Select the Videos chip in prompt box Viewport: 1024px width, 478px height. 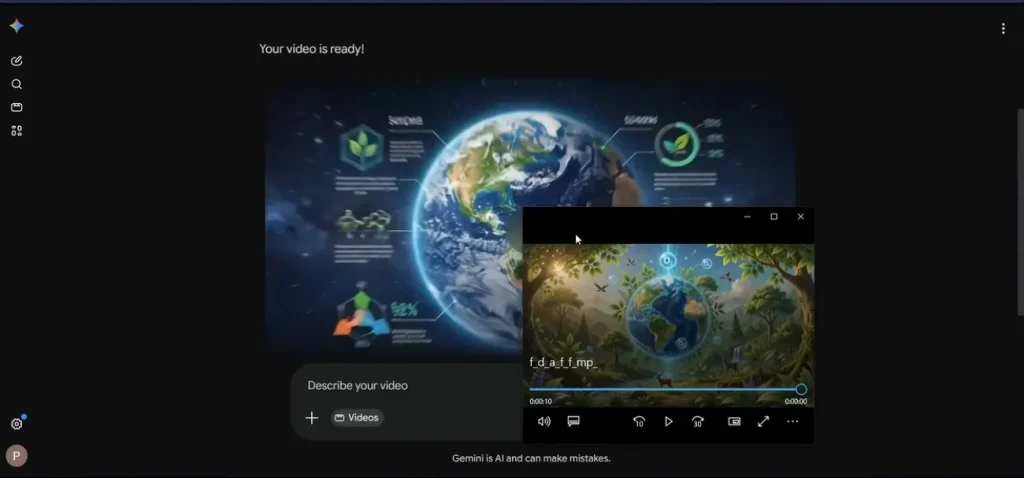click(x=357, y=418)
